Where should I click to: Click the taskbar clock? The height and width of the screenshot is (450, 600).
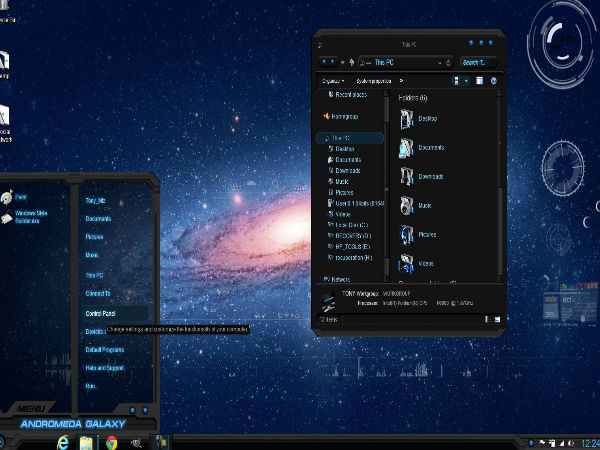coord(590,443)
